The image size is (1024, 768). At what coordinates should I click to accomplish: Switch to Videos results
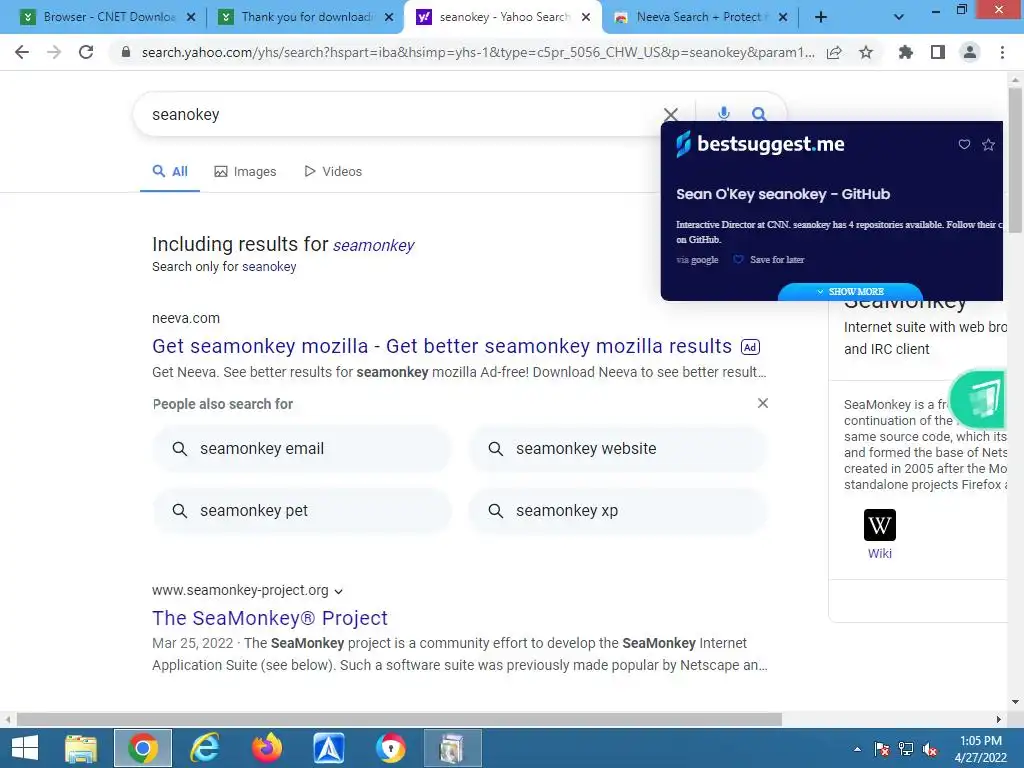coord(333,172)
